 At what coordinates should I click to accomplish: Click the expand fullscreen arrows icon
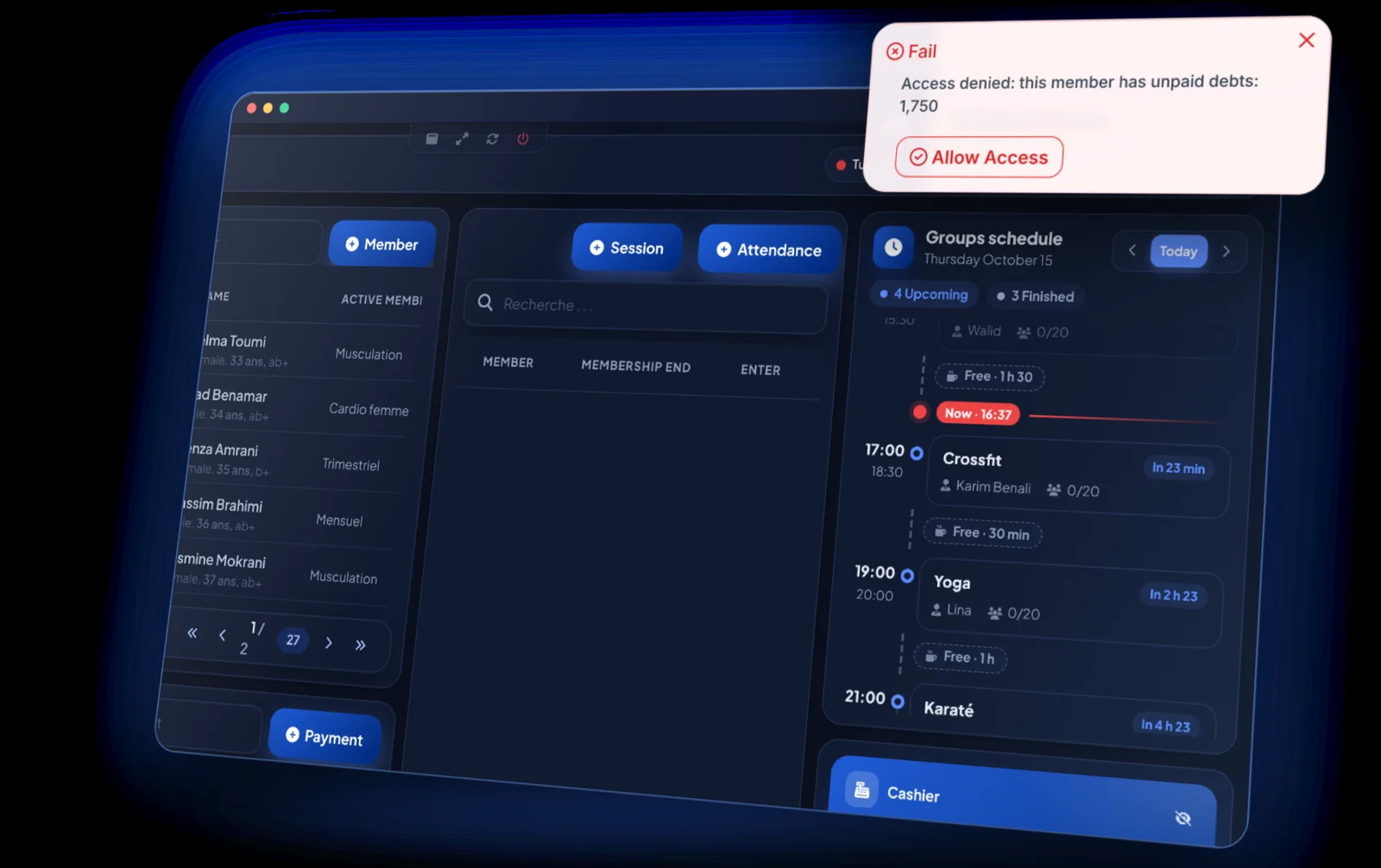[x=463, y=139]
